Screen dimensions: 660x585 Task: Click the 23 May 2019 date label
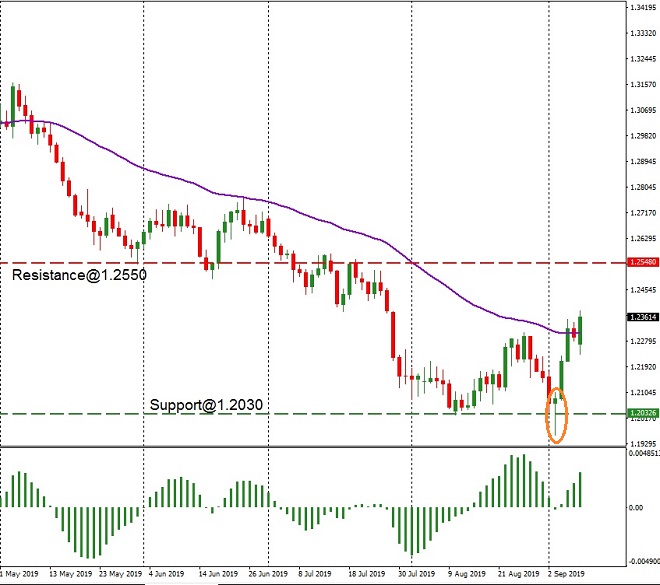[x=120, y=574]
